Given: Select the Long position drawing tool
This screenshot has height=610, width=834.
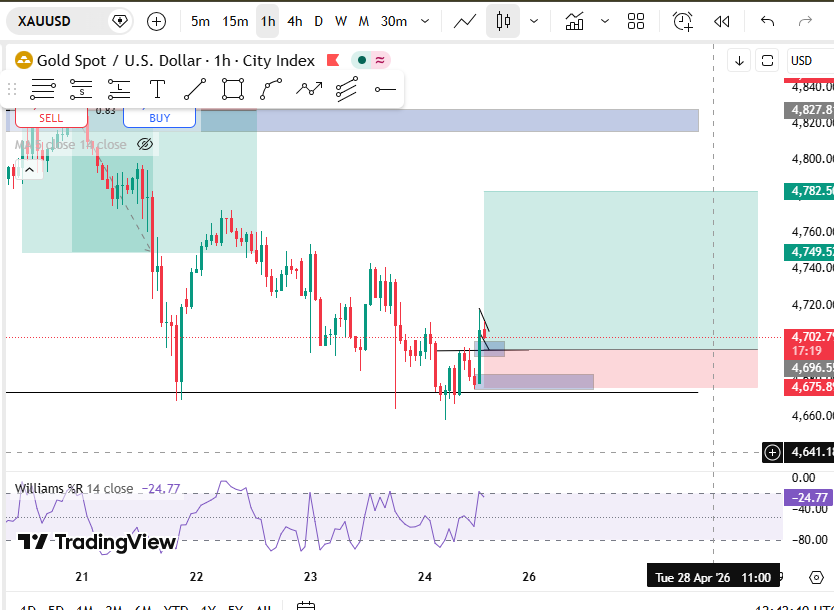Looking at the screenshot, I should [119, 89].
